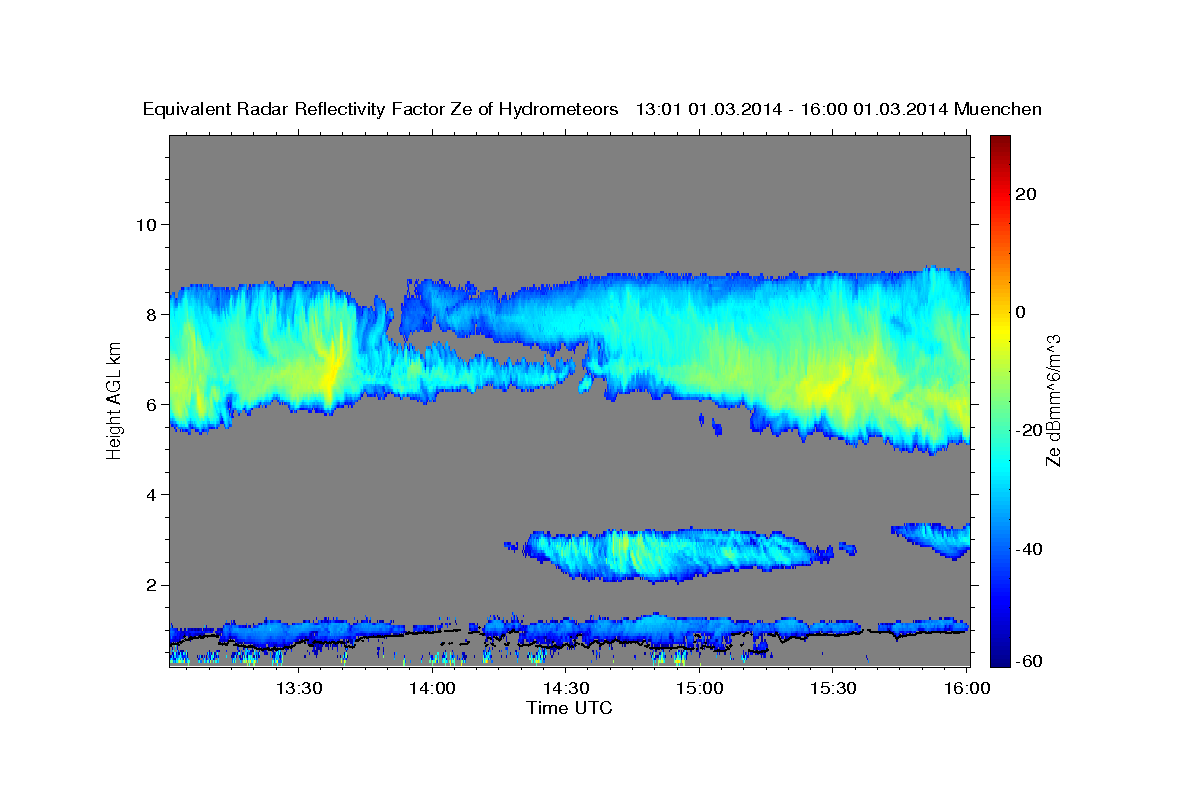
Task: Click the 'Muenchen' location label in the title
Action: tap(998, 109)
